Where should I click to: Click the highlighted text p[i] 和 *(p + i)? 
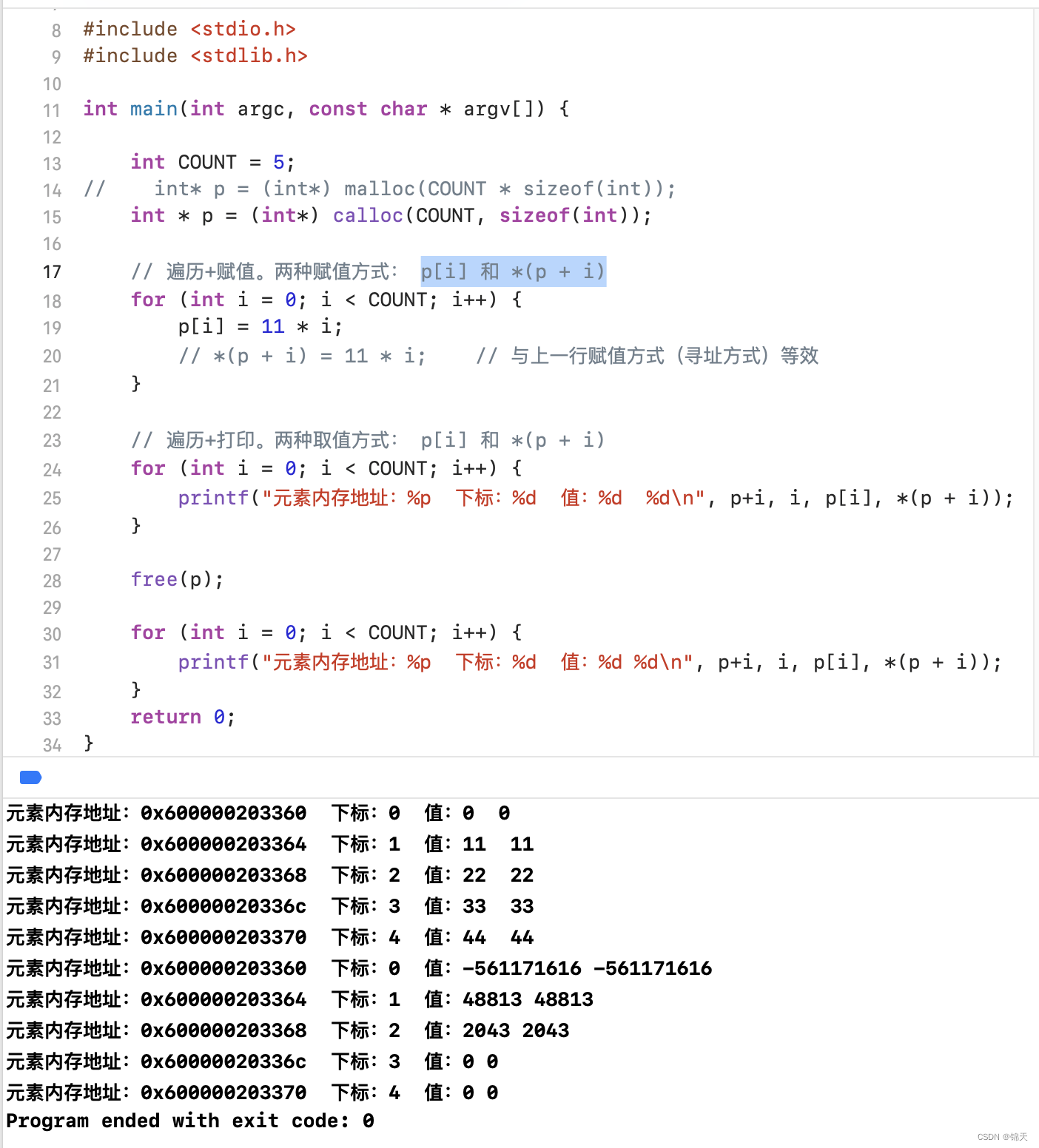(x=512, y=271)
